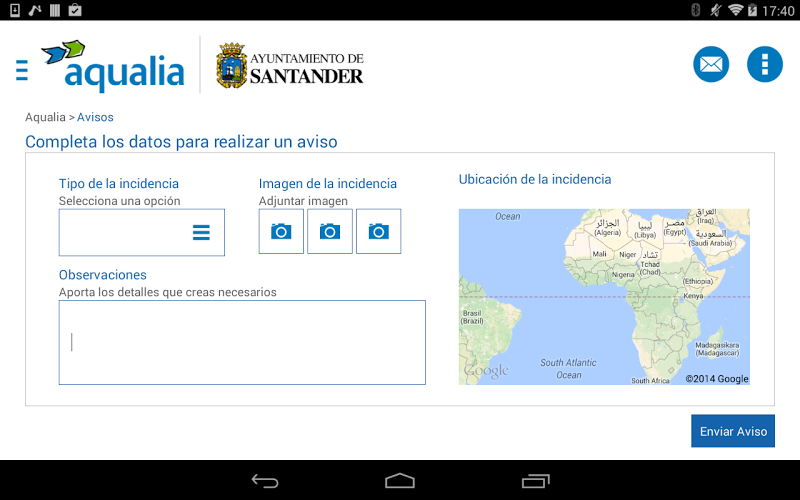Image resolution: width=800 pixels, height=500 pixels.
Task: Open the three-dot overflow menu
Action: (x=764, y=64)
